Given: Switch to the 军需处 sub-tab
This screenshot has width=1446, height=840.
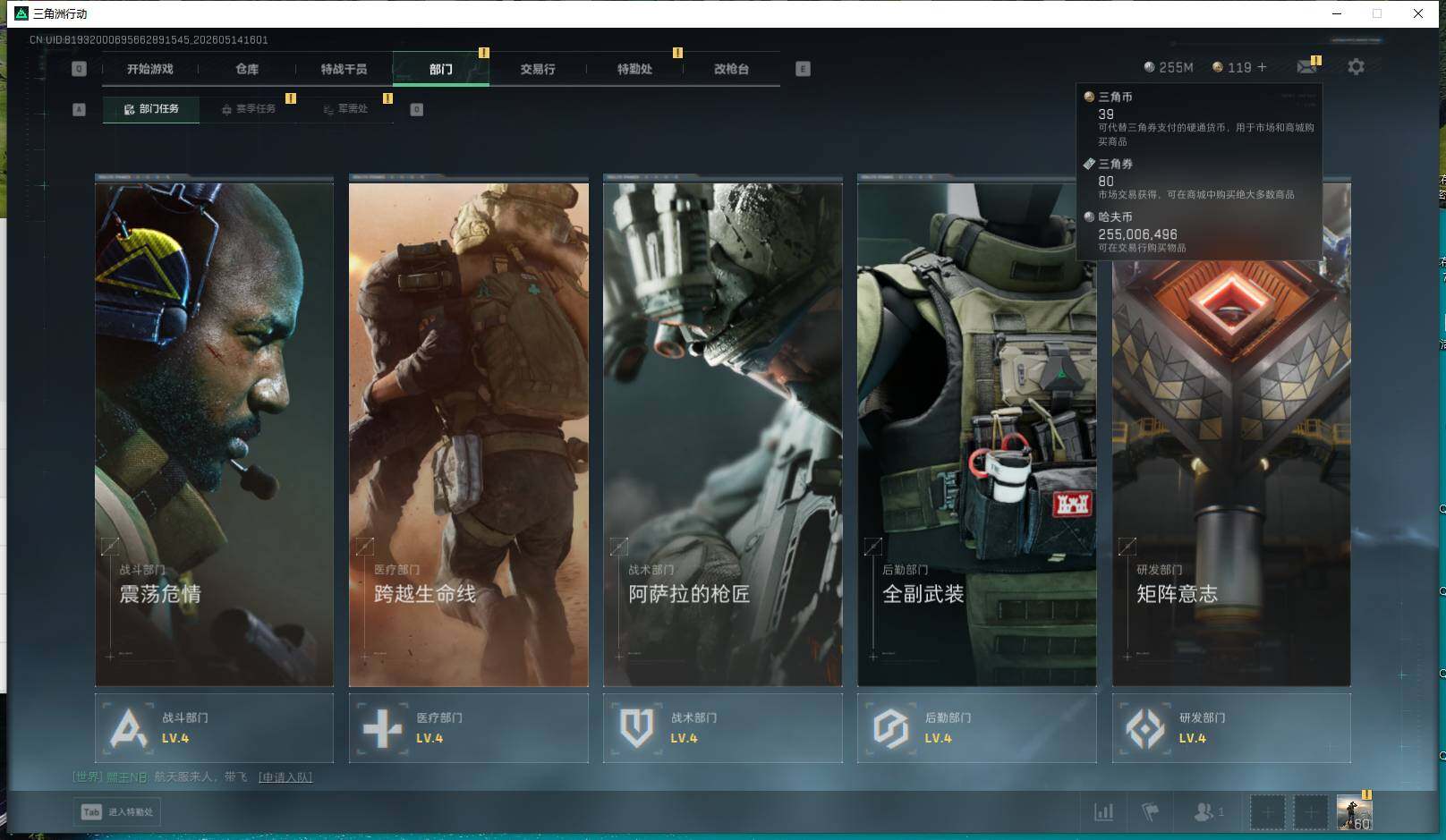Looking at the screenshot, I should tap(345, 109).
